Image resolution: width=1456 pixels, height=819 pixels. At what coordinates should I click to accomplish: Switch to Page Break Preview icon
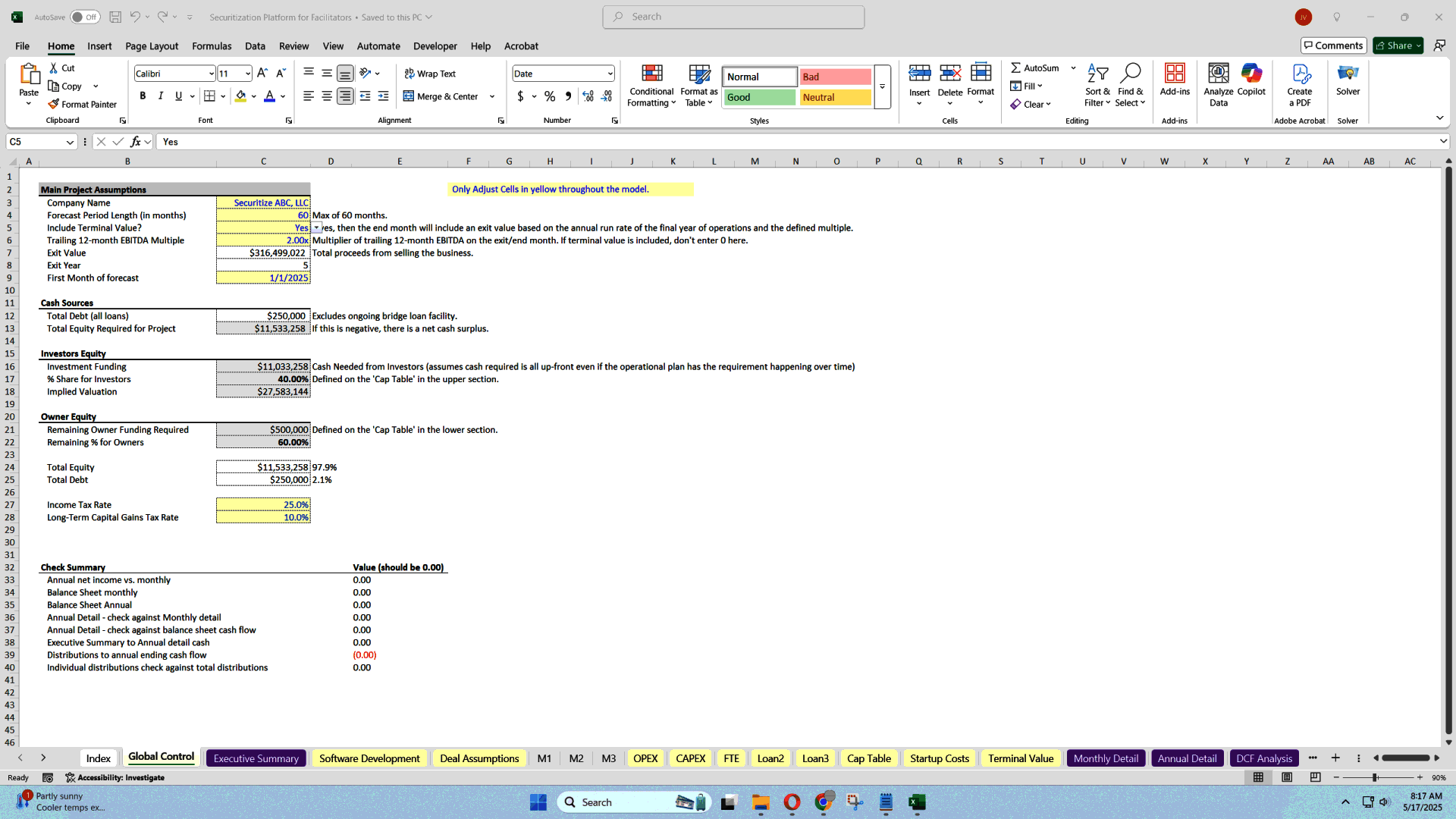coord(1315,777)
